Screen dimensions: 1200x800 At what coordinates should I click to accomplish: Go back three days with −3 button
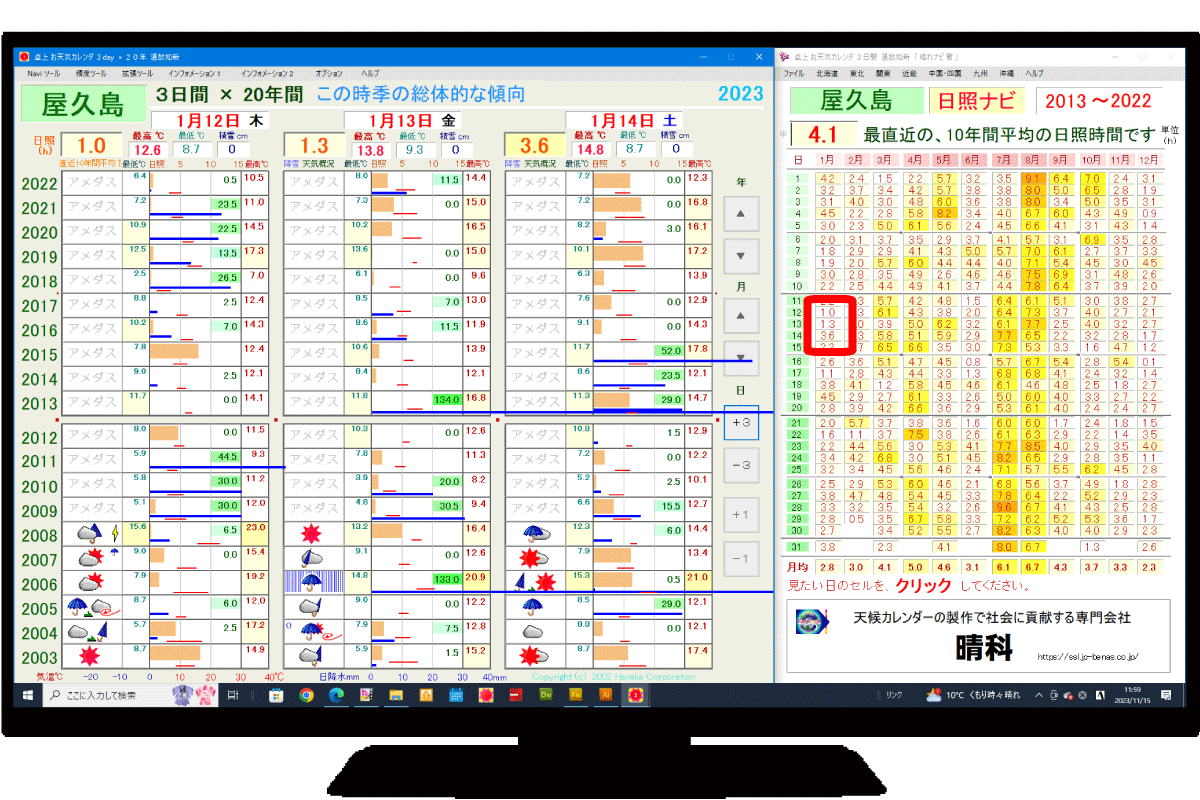click(741, 466)
